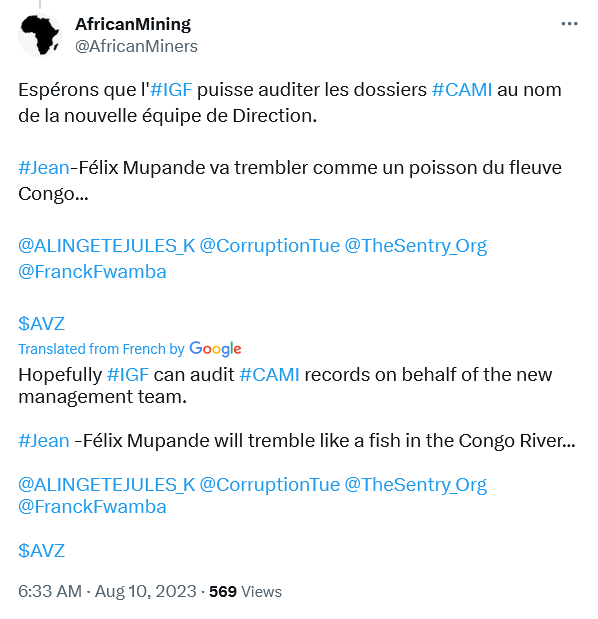Click the 569 Views count
The image size is (598, 619).
(x=245, y=592)
